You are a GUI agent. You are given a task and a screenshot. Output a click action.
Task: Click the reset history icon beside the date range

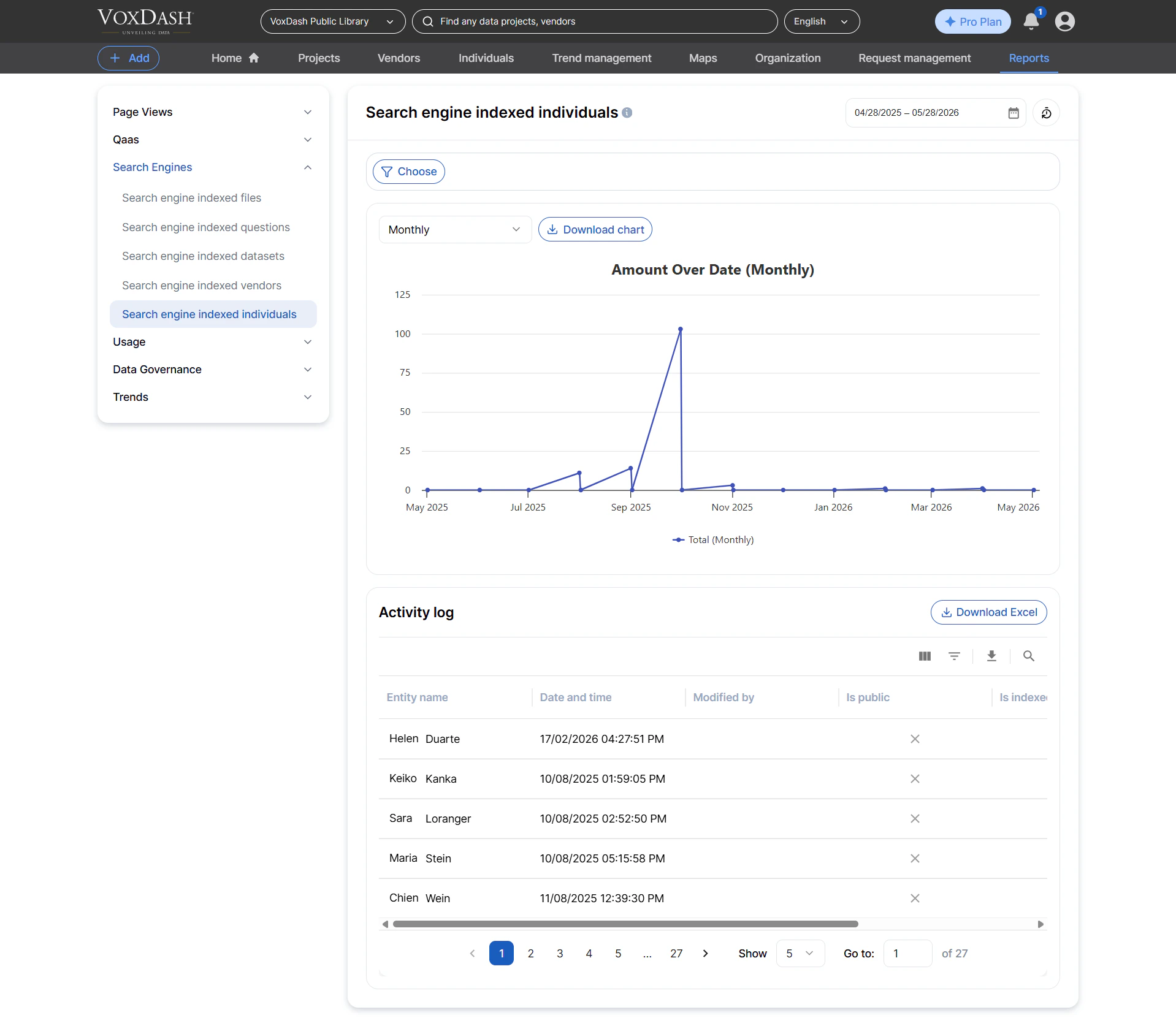click(1047, 113)
